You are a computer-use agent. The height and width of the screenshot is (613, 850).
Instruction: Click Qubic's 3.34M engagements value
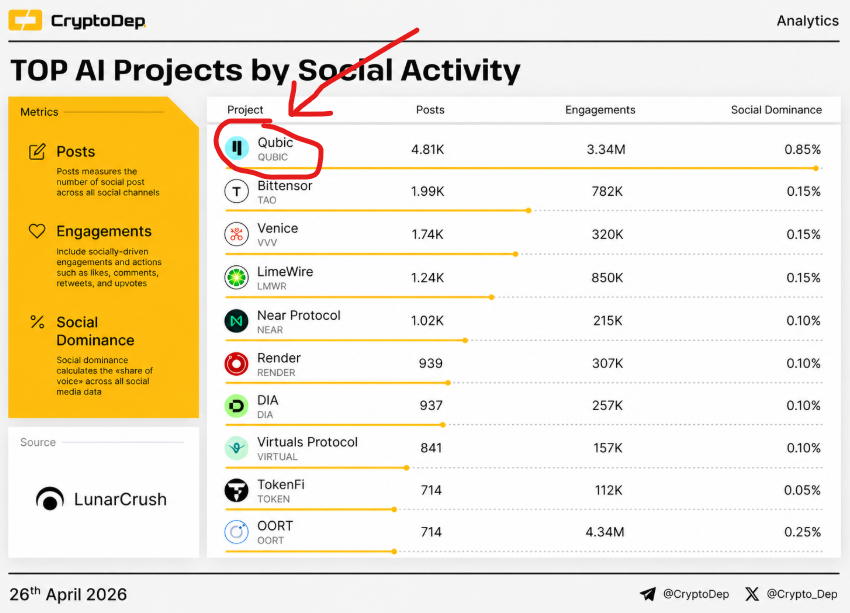pos(606,150)
